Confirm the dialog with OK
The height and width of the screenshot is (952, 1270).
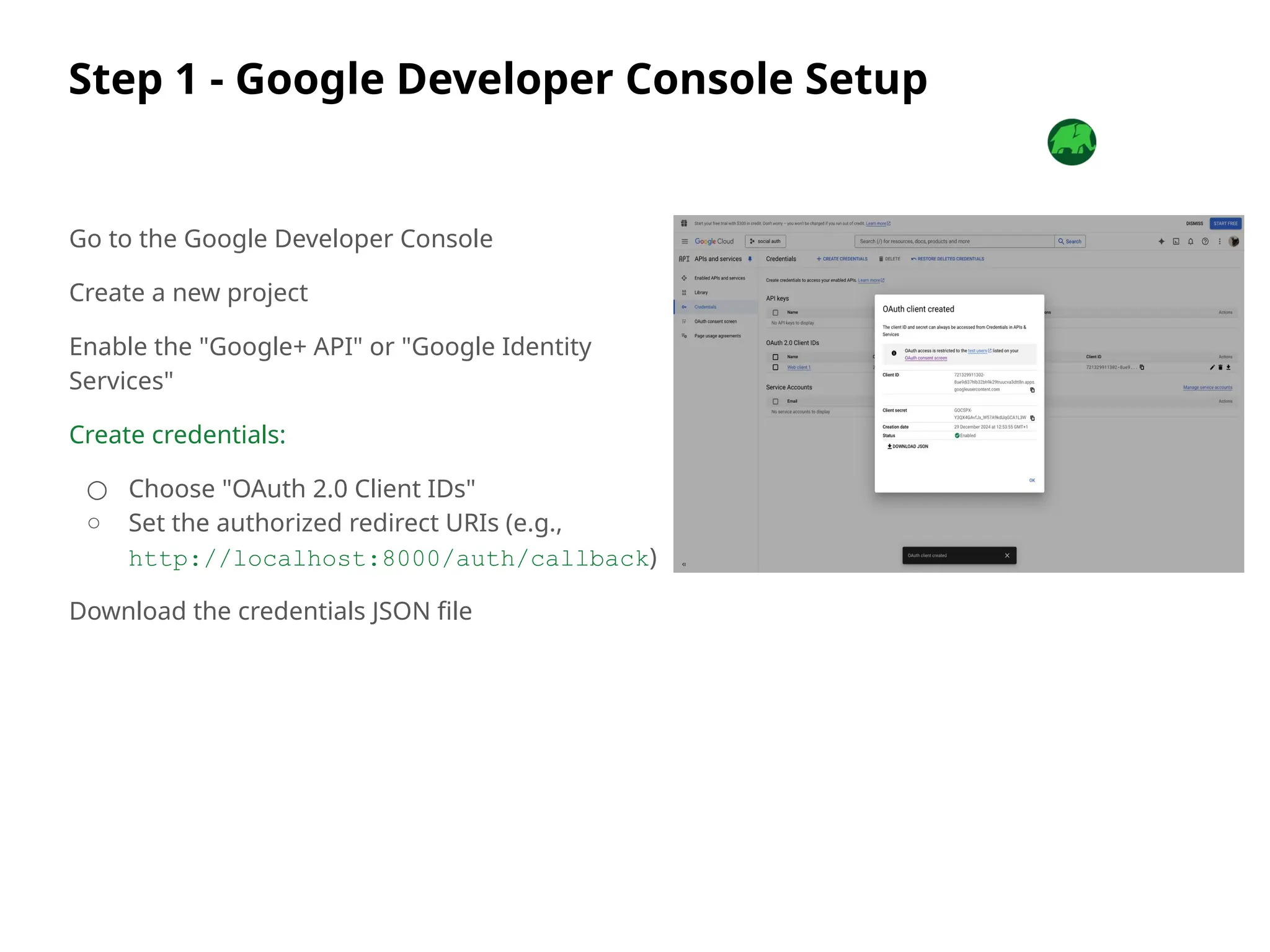[x=1032, y=480]
